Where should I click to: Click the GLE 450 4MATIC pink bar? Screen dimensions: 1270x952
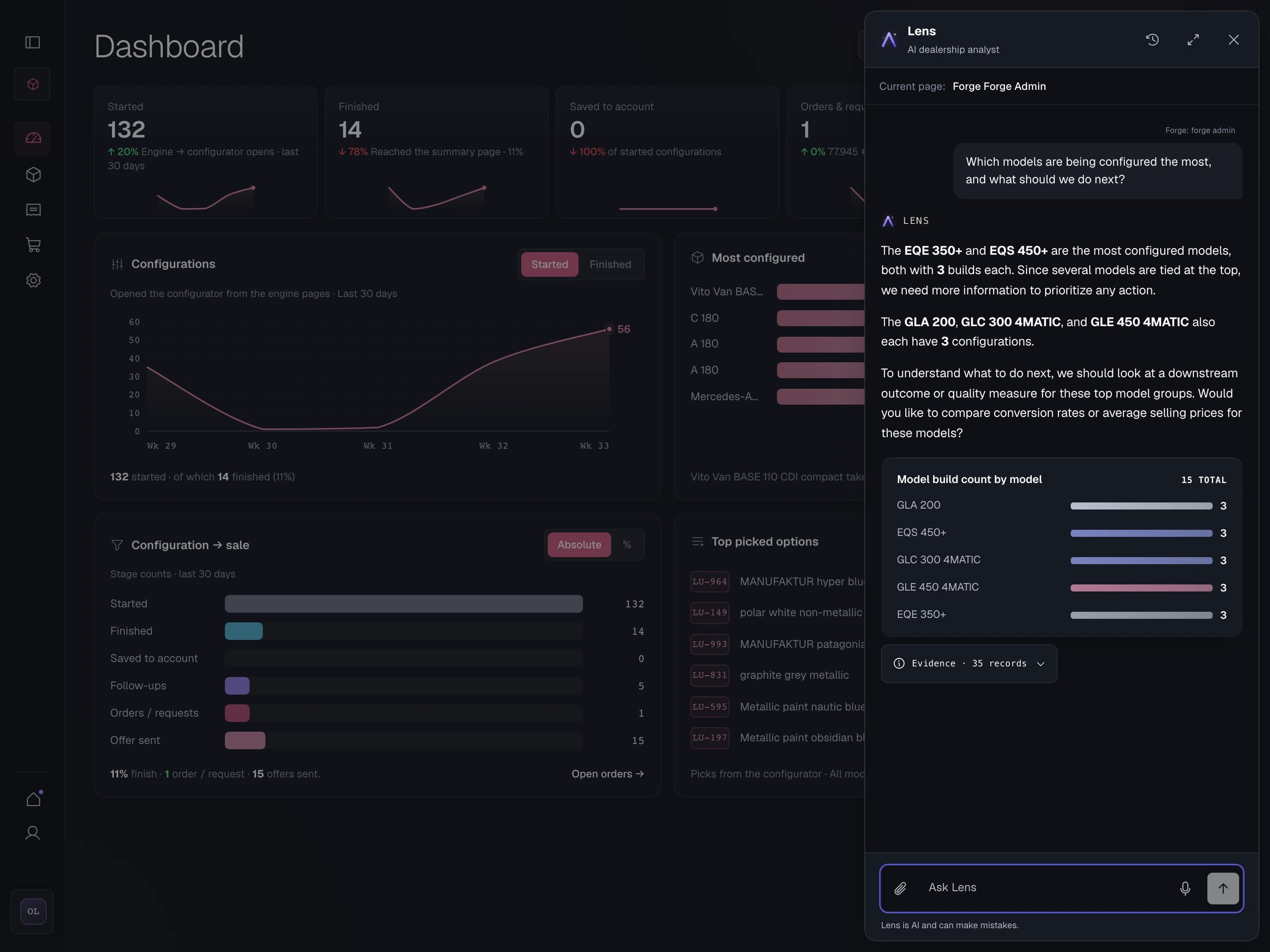point(1141,588)
